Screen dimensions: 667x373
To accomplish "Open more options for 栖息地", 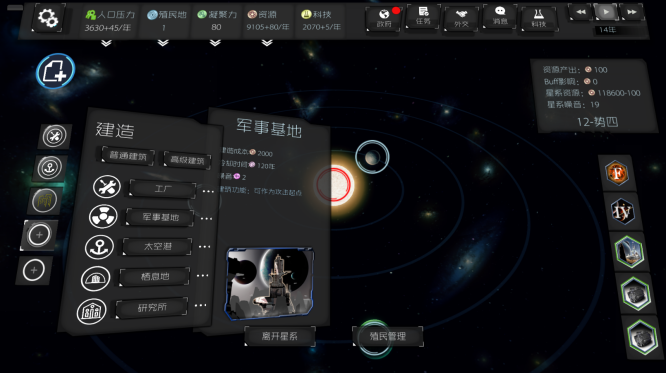I will coord(202,276).
